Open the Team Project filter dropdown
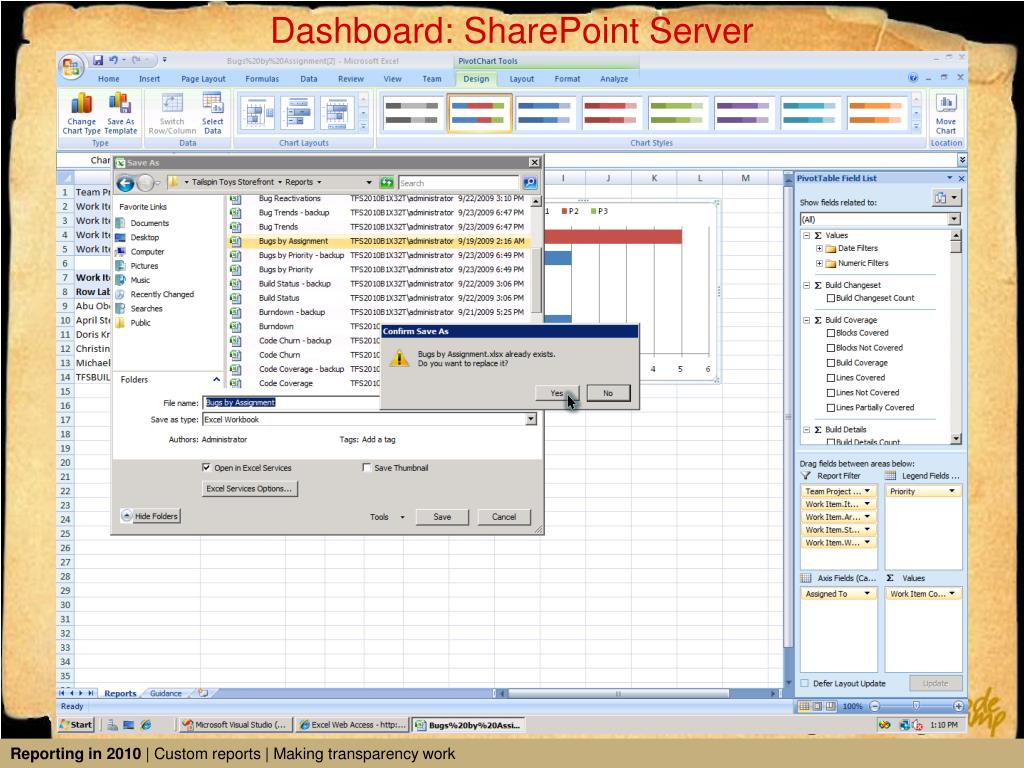The height and width of the screenshot is (768, 1024). click(867, 491)
